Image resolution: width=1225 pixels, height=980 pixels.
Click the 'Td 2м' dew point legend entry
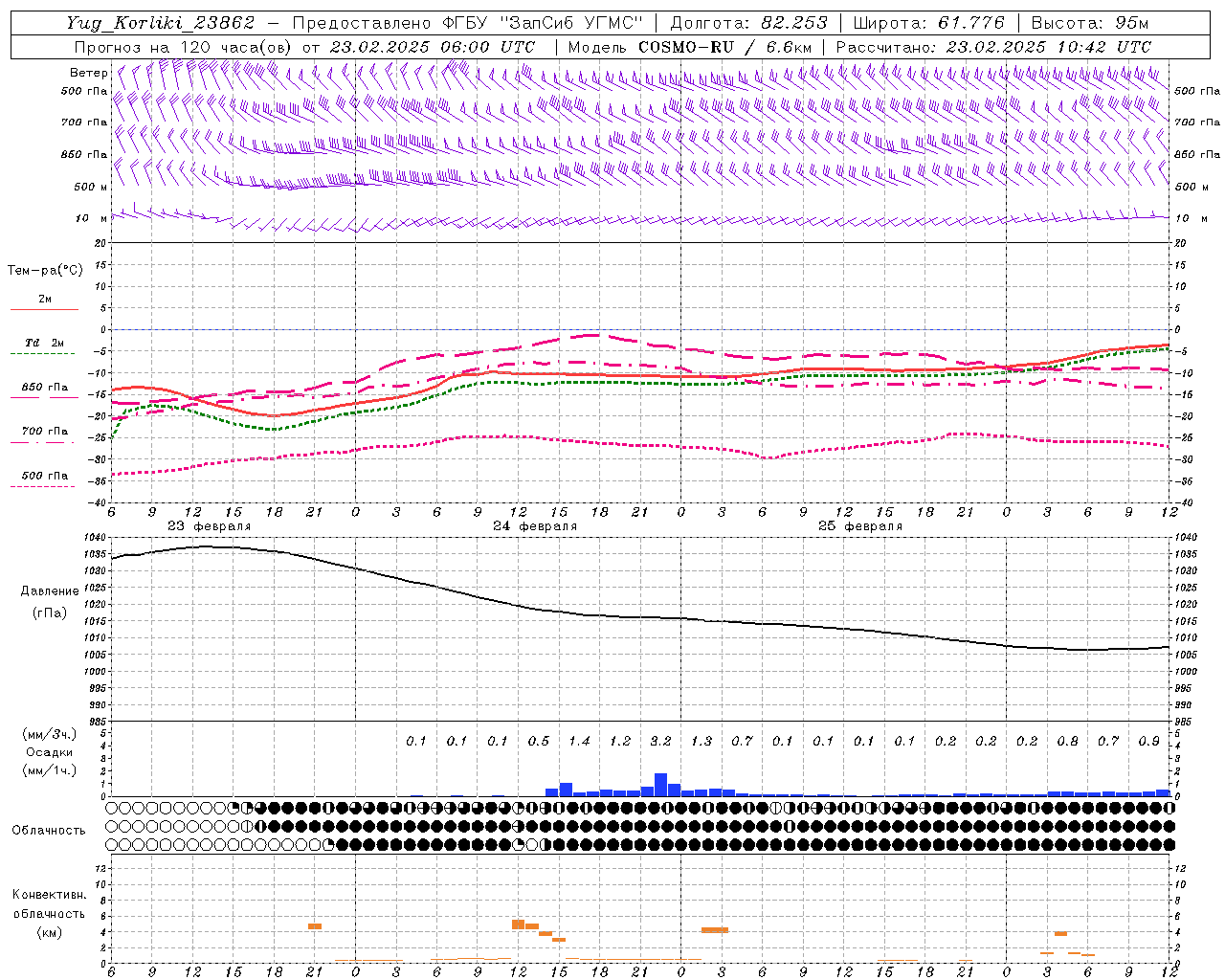click(x=44, y=343)
